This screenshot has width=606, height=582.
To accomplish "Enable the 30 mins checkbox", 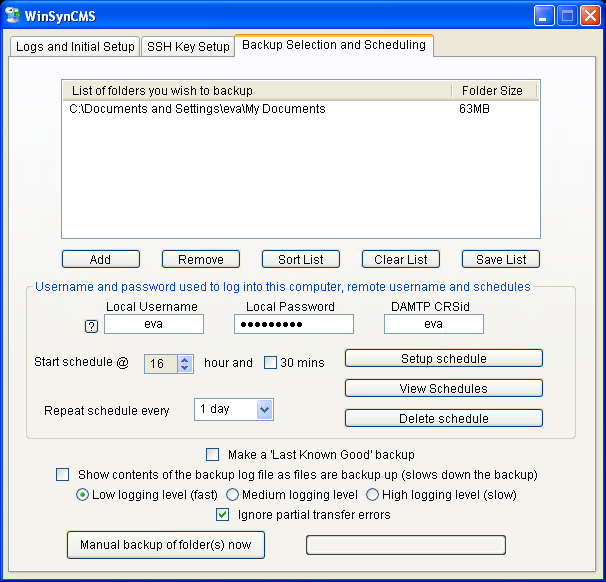I will (x=271, y=363).
